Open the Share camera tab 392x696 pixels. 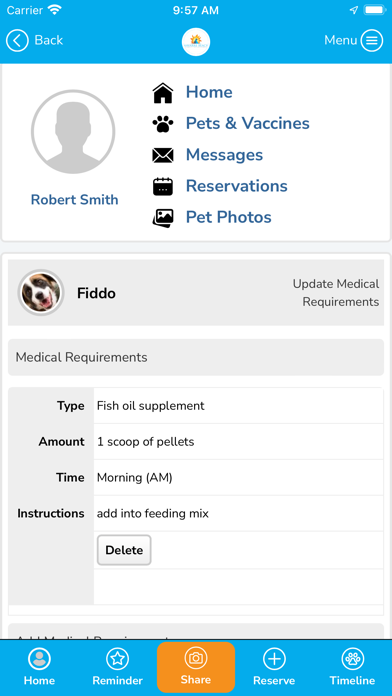click(196, 667)
